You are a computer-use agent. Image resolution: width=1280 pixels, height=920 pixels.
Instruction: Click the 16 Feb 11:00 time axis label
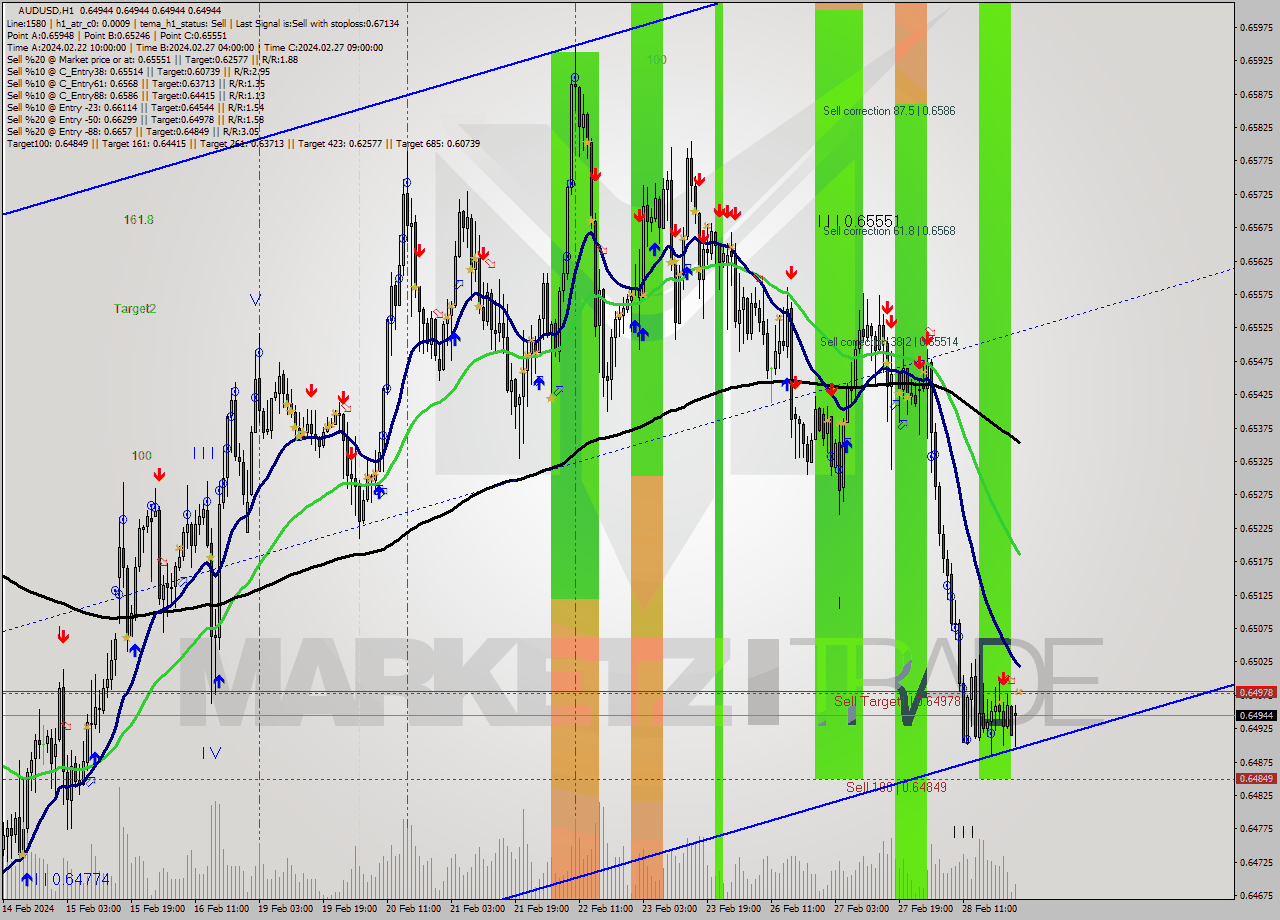(x=220, y=909)
